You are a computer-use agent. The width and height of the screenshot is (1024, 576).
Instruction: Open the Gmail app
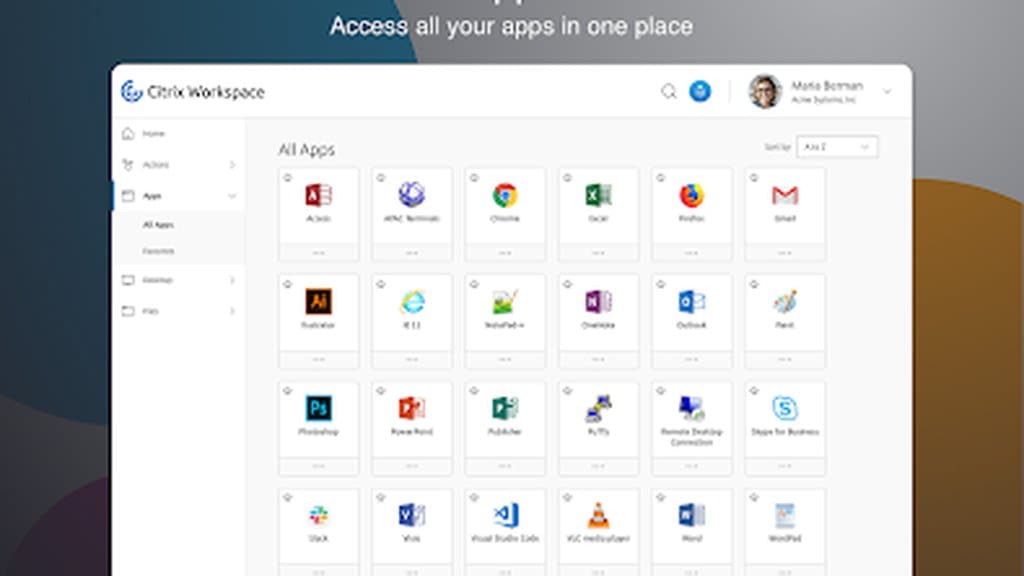[x=785, y=195]
